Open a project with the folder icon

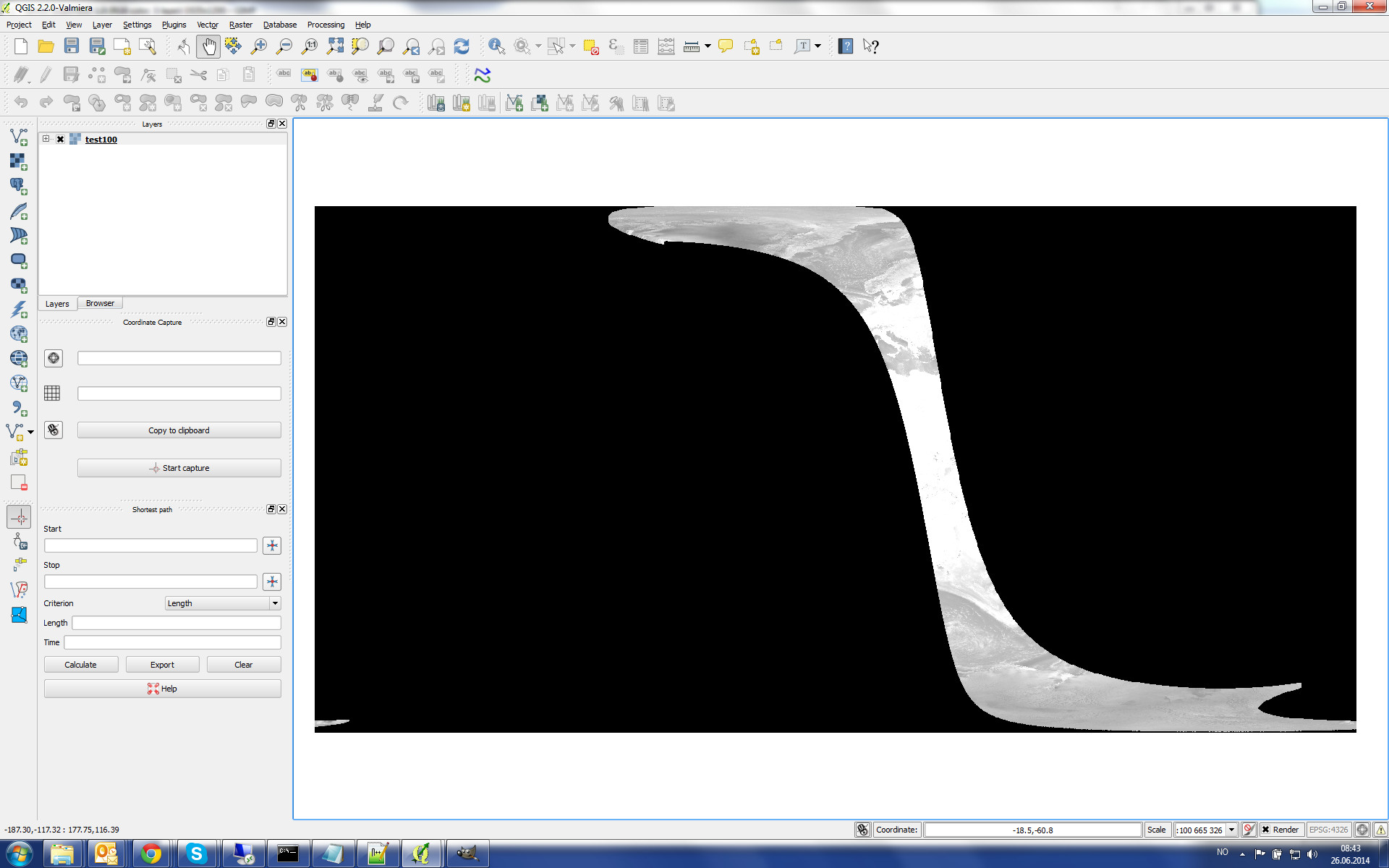[x=46, y=47]
